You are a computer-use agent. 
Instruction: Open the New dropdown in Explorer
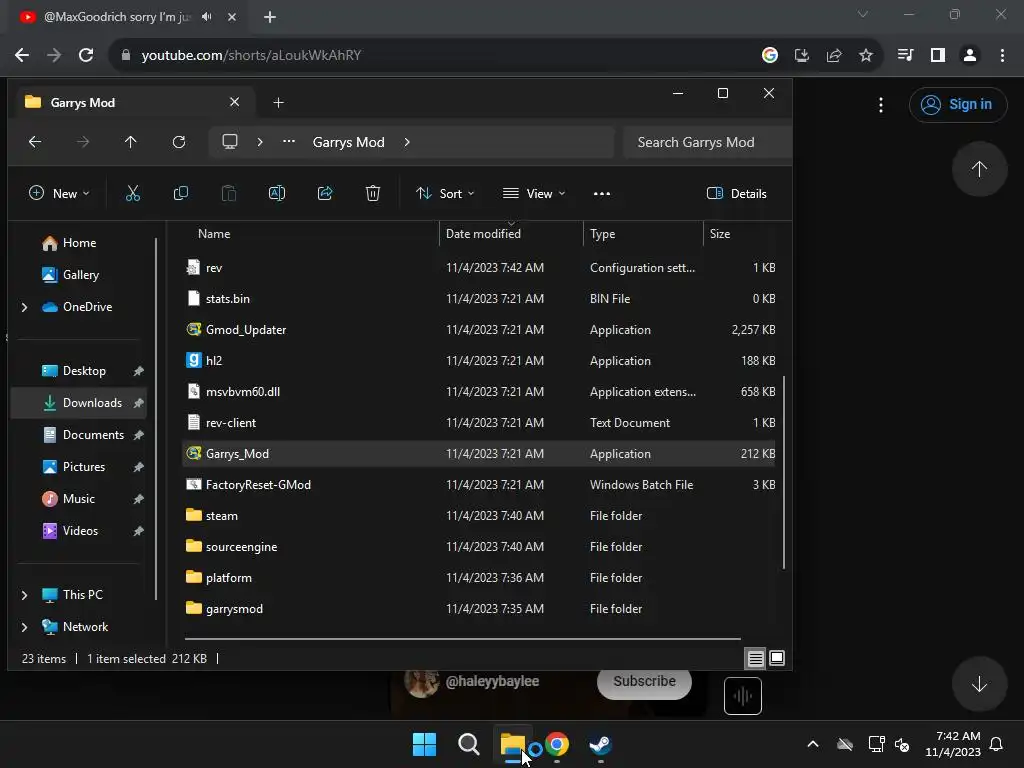[59, 193]
